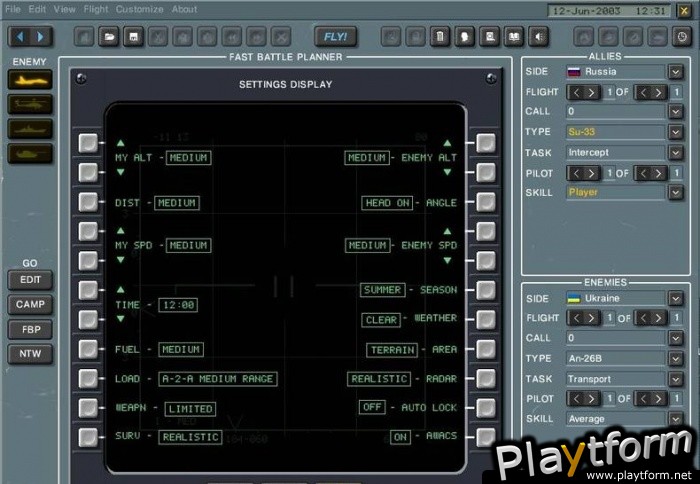Click the FBP button

(x=30, y=330)
